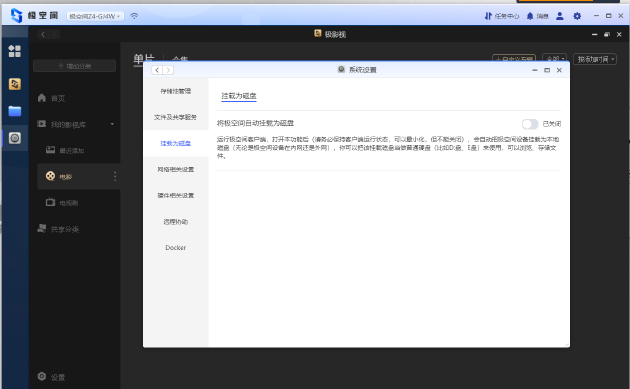Select the 存储池管理 sidebar entry
Screen dimensions: 630x389
tap(176, 91)
